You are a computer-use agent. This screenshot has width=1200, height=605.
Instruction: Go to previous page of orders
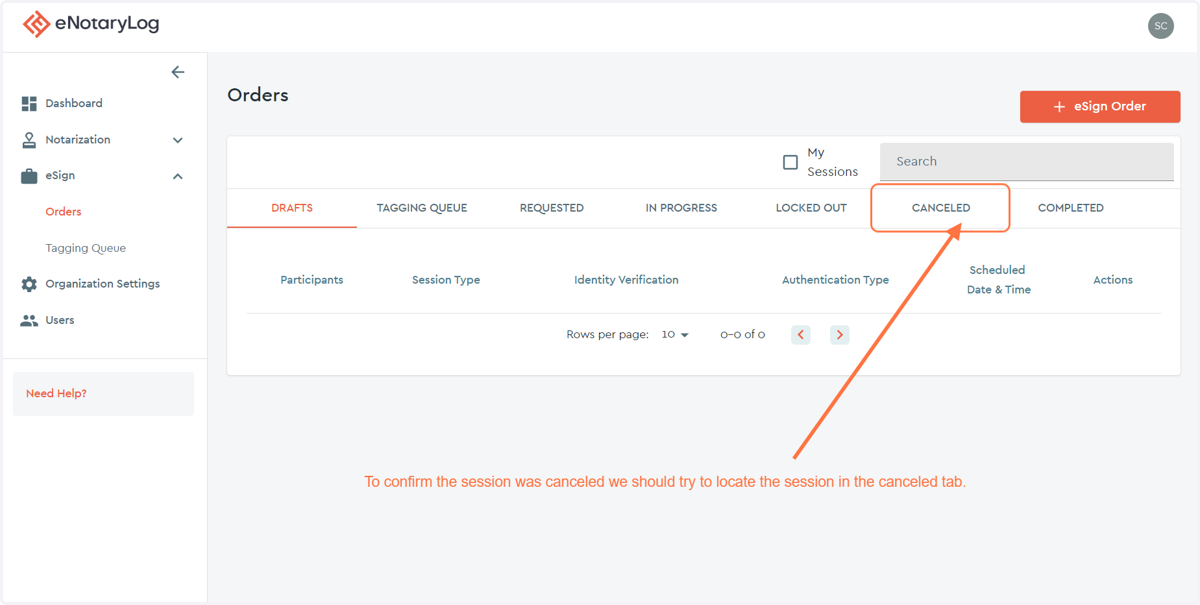(x=801, y=335)
